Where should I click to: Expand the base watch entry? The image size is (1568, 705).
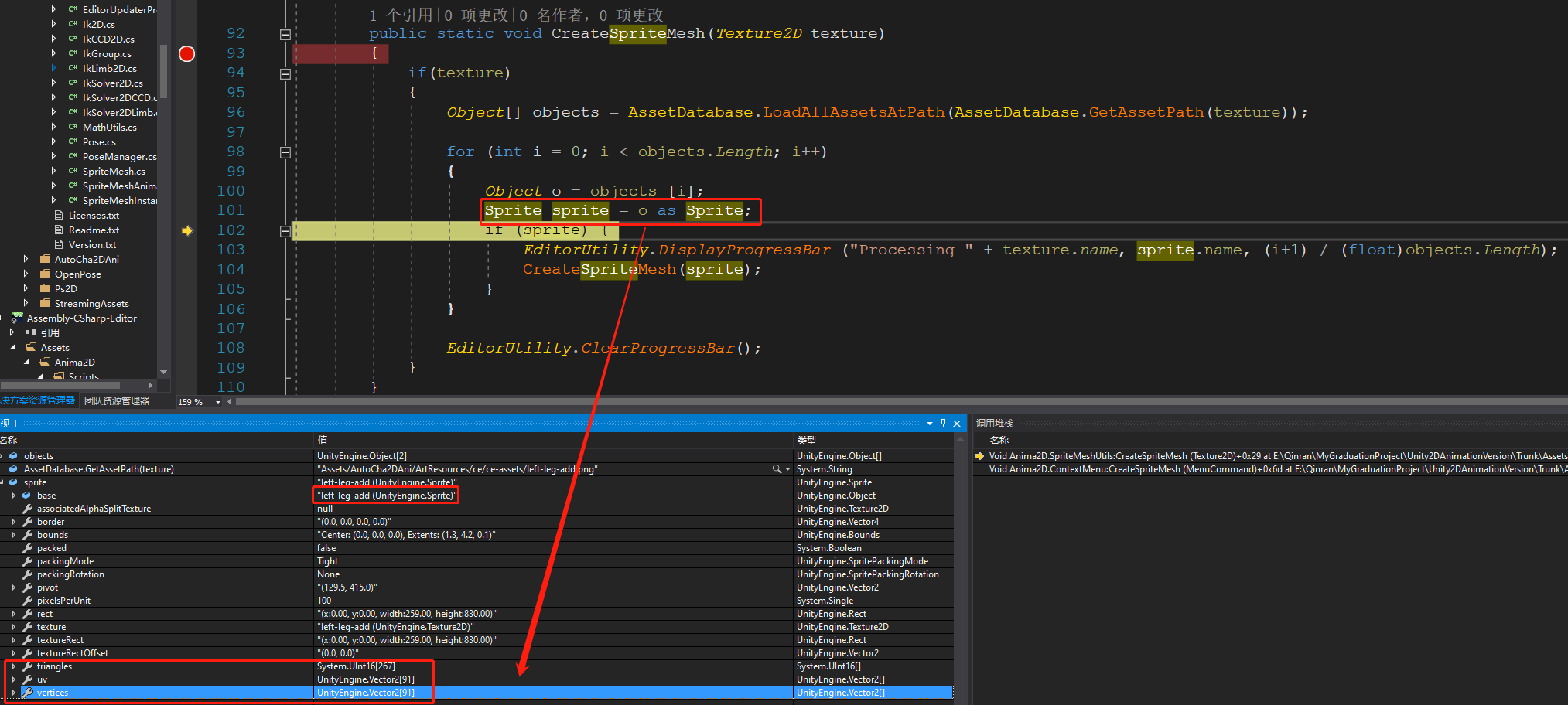(14, 496)
